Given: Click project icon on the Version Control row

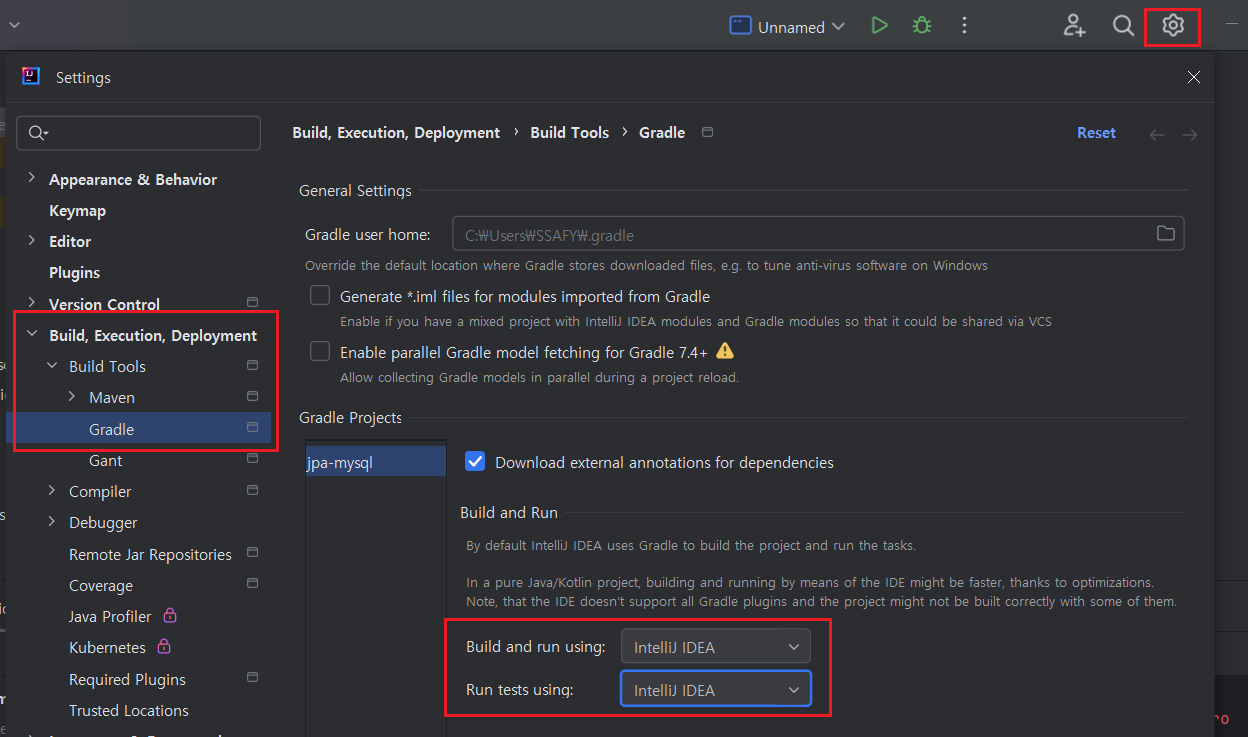Looking at the screenshot, I should pos(252,302).
